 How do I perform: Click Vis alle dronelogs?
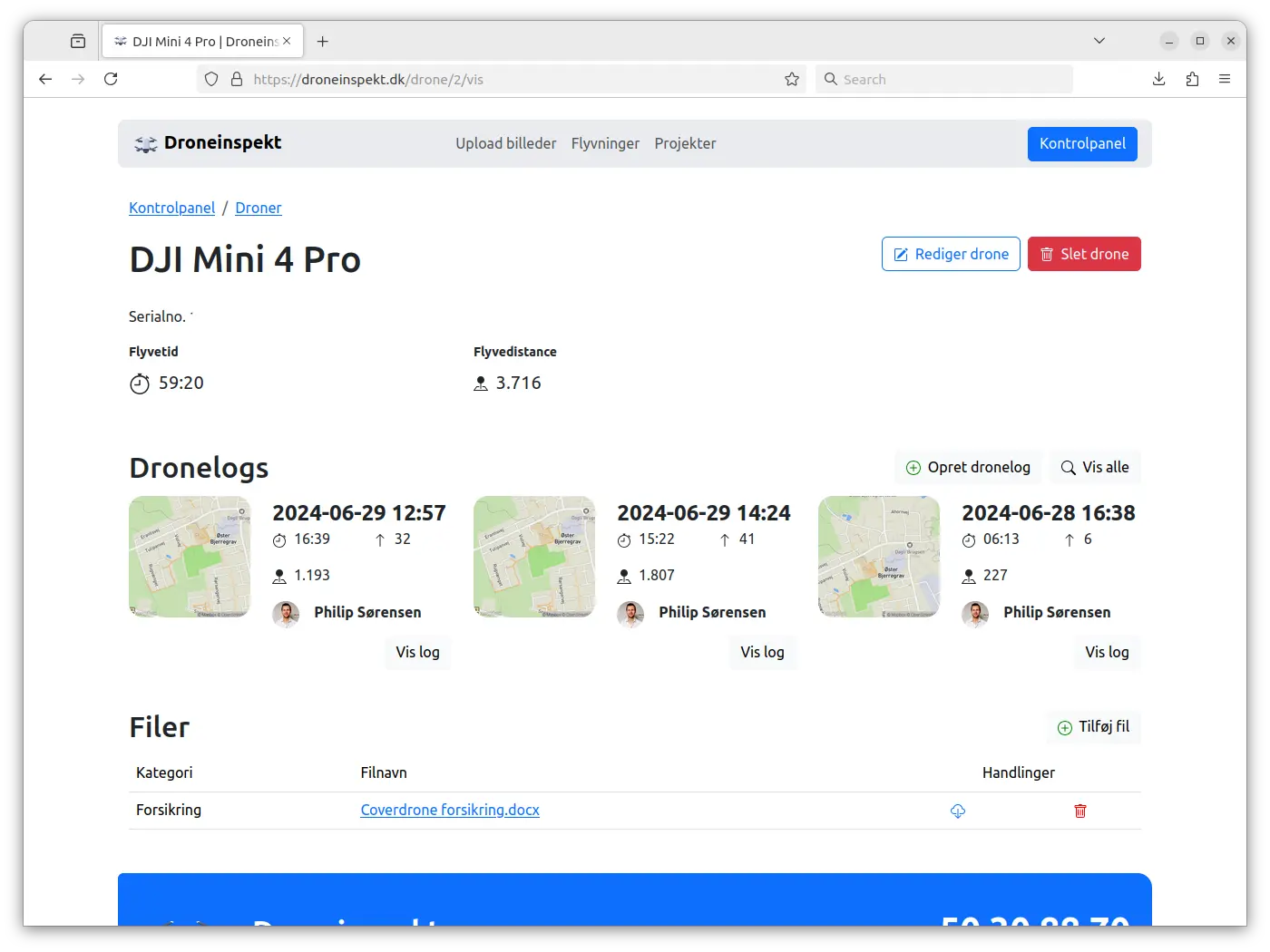[1095, 468]
